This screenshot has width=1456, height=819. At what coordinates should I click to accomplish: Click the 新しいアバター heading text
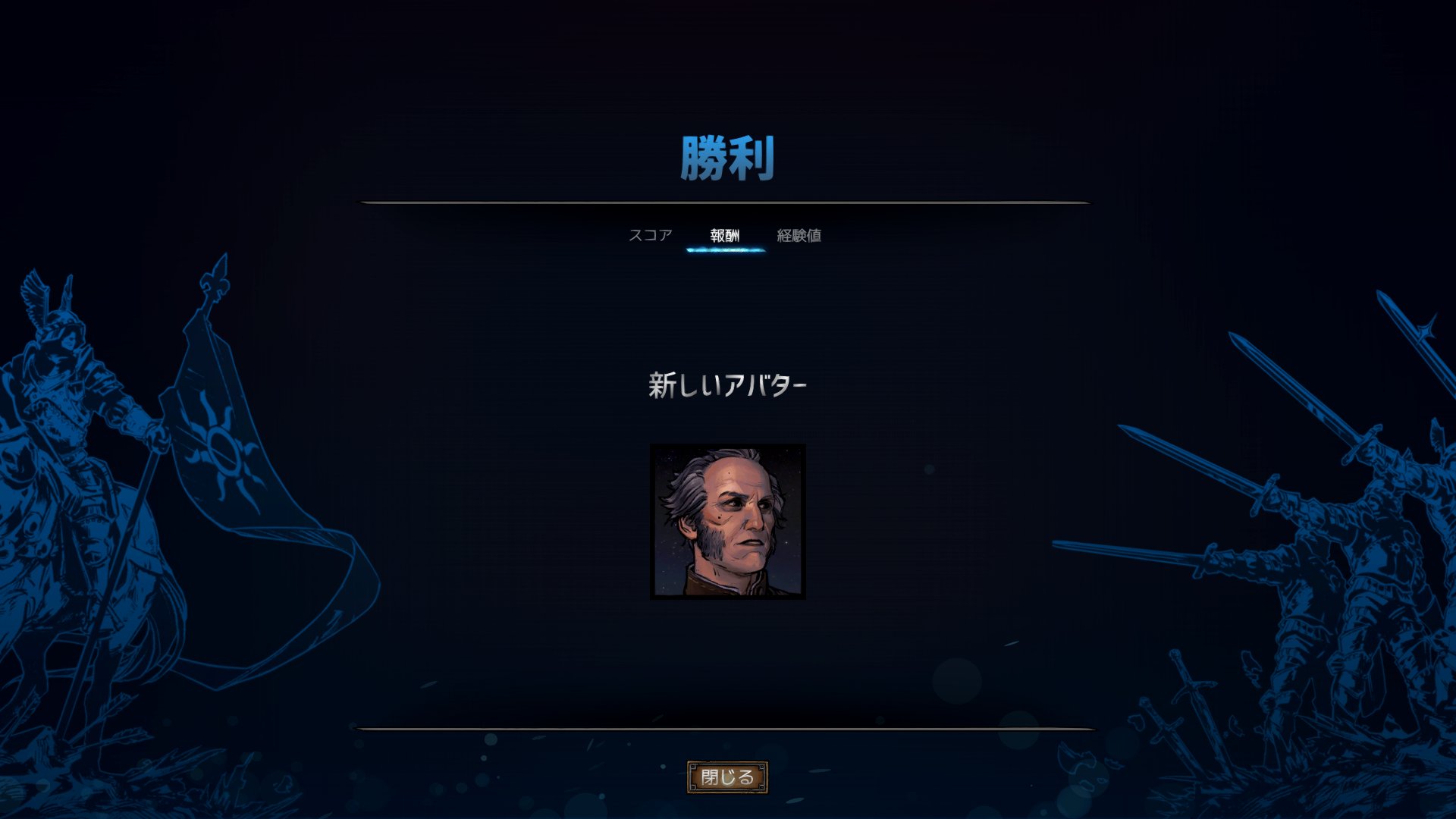point(727,385)
